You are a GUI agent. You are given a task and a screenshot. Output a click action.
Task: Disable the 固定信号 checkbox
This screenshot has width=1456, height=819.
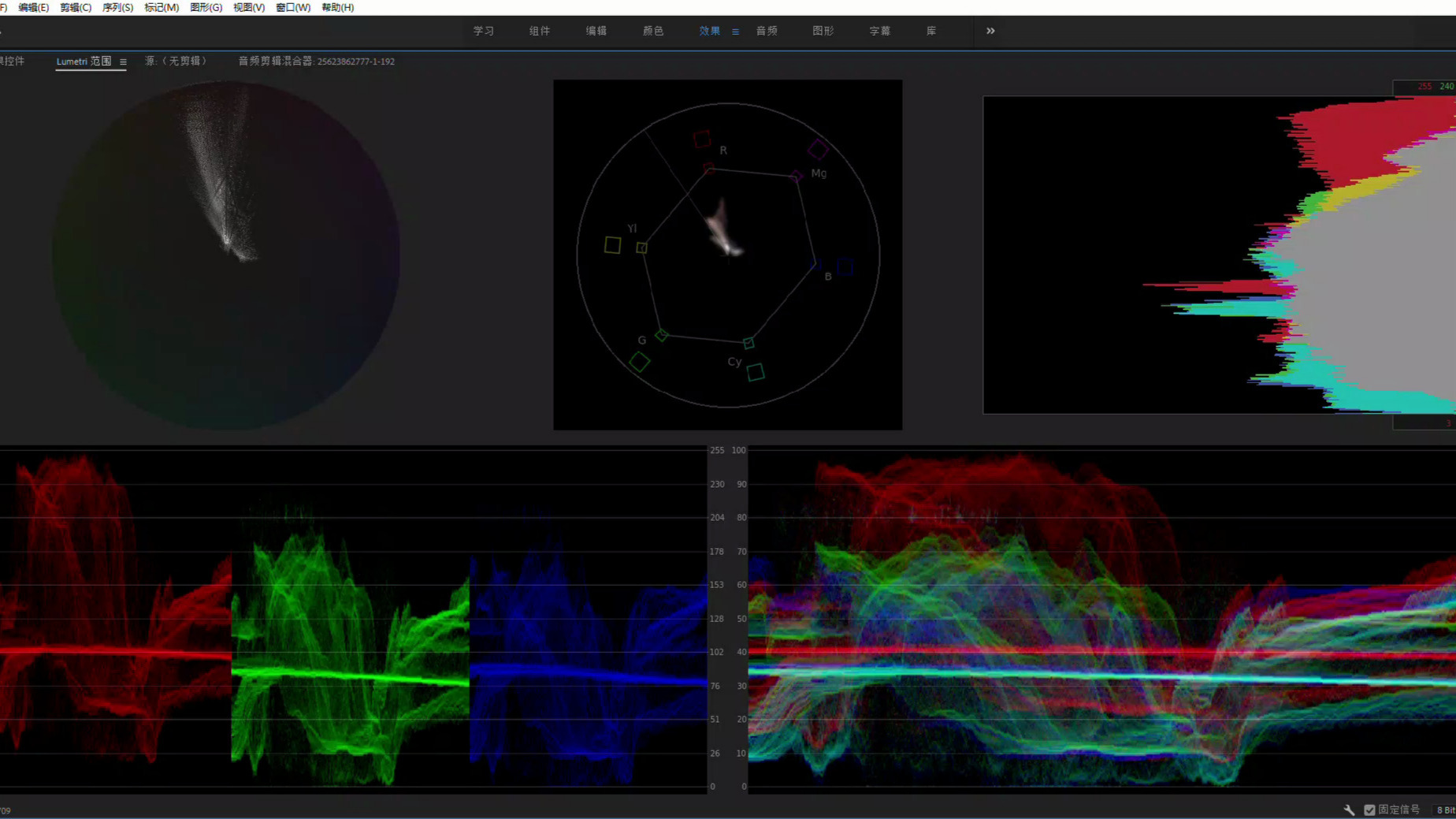1368,810
